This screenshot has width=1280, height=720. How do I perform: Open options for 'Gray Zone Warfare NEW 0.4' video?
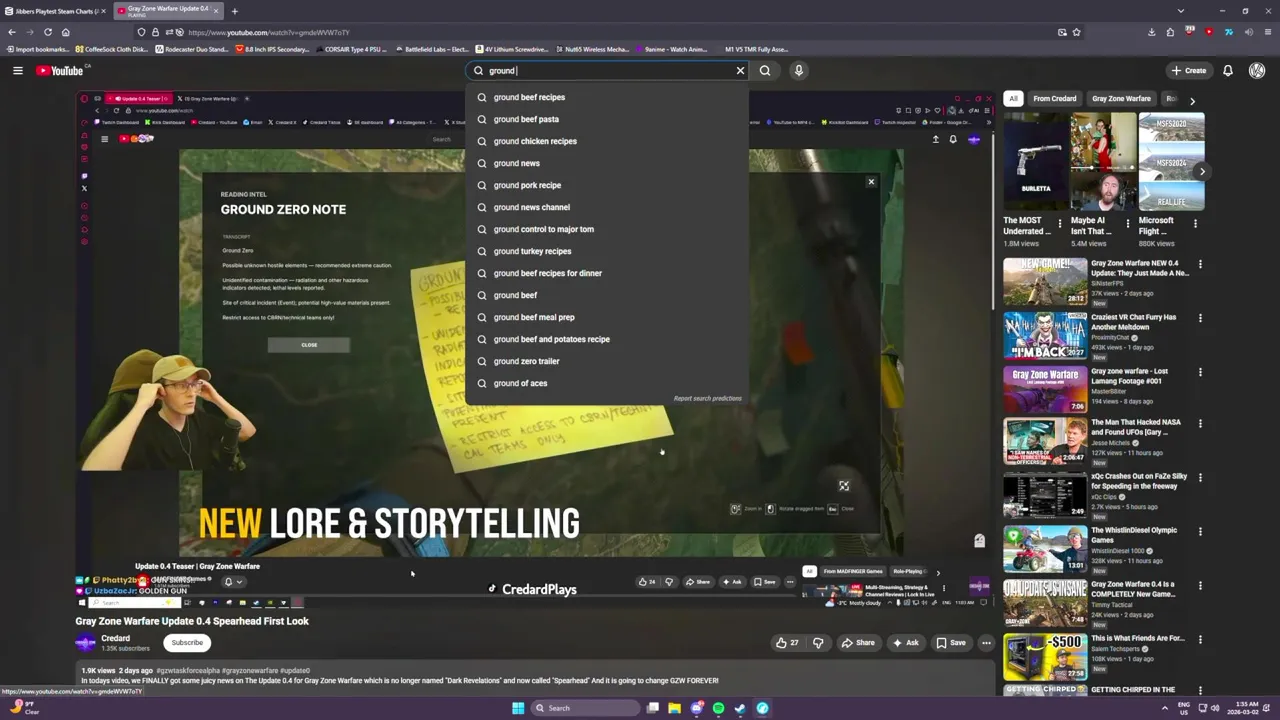[x=1200, y=265]
